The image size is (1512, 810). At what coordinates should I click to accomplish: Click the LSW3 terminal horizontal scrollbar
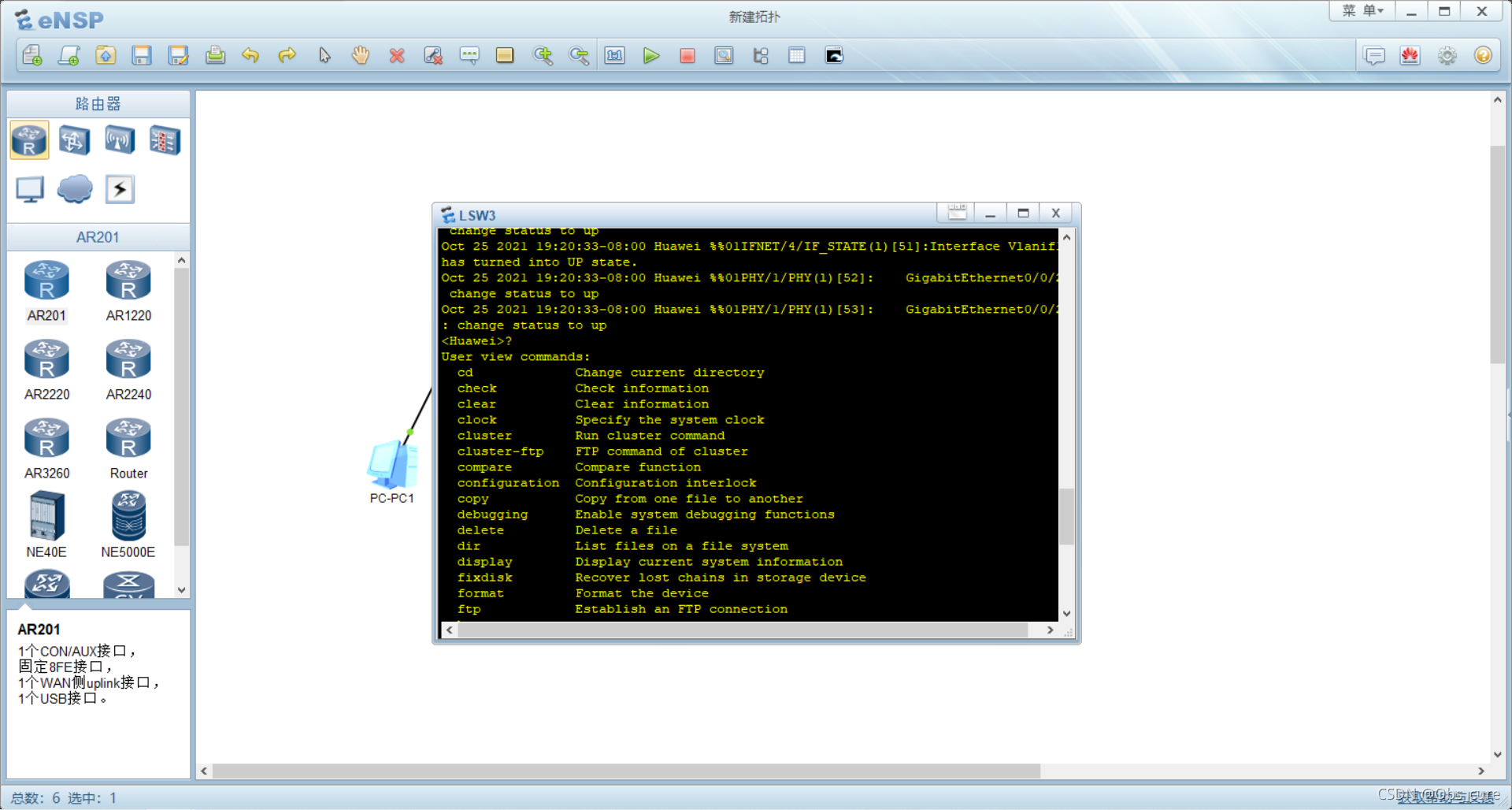(740, 630)
